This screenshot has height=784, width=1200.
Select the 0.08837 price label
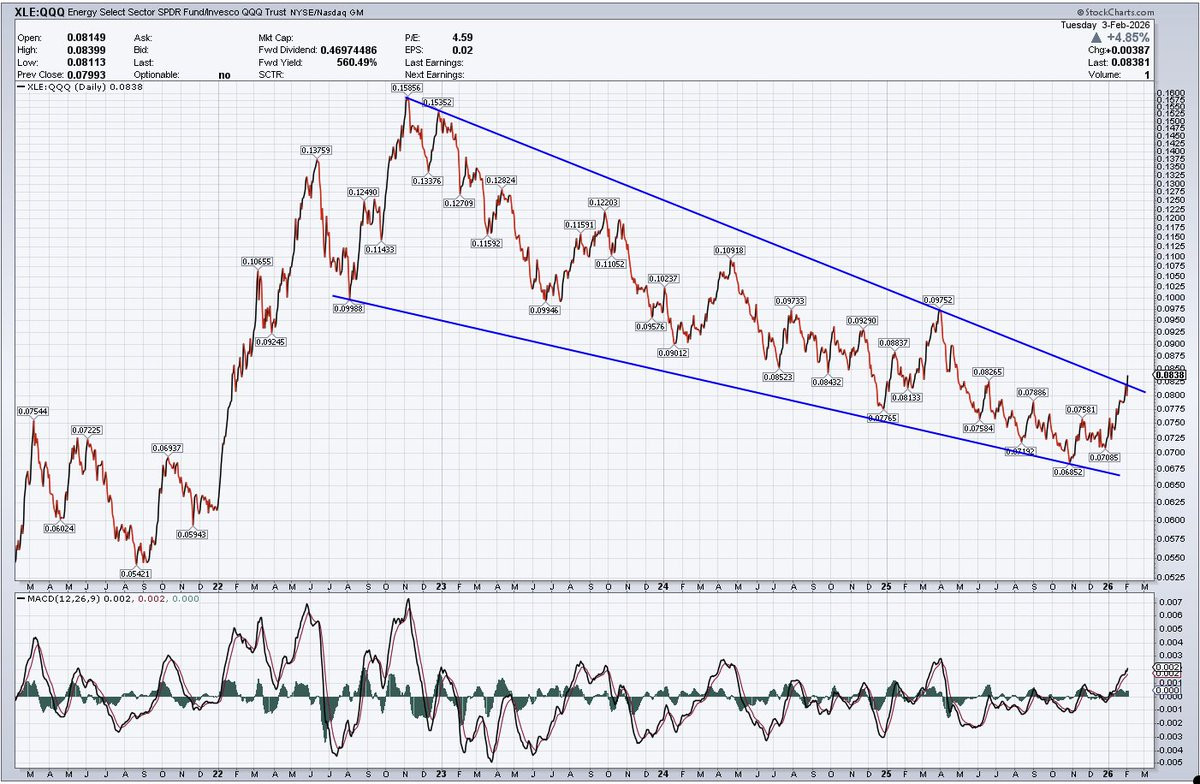(x=893, y=342)
